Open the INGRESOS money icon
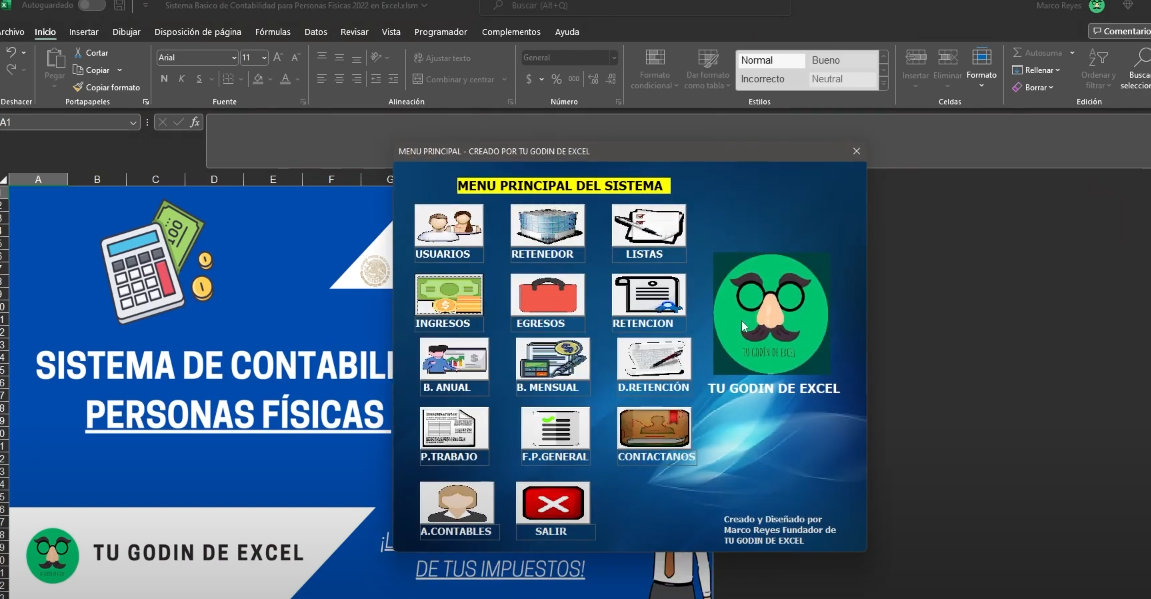This screenshot has width=1151, height=599. click(x=449, y=294)
